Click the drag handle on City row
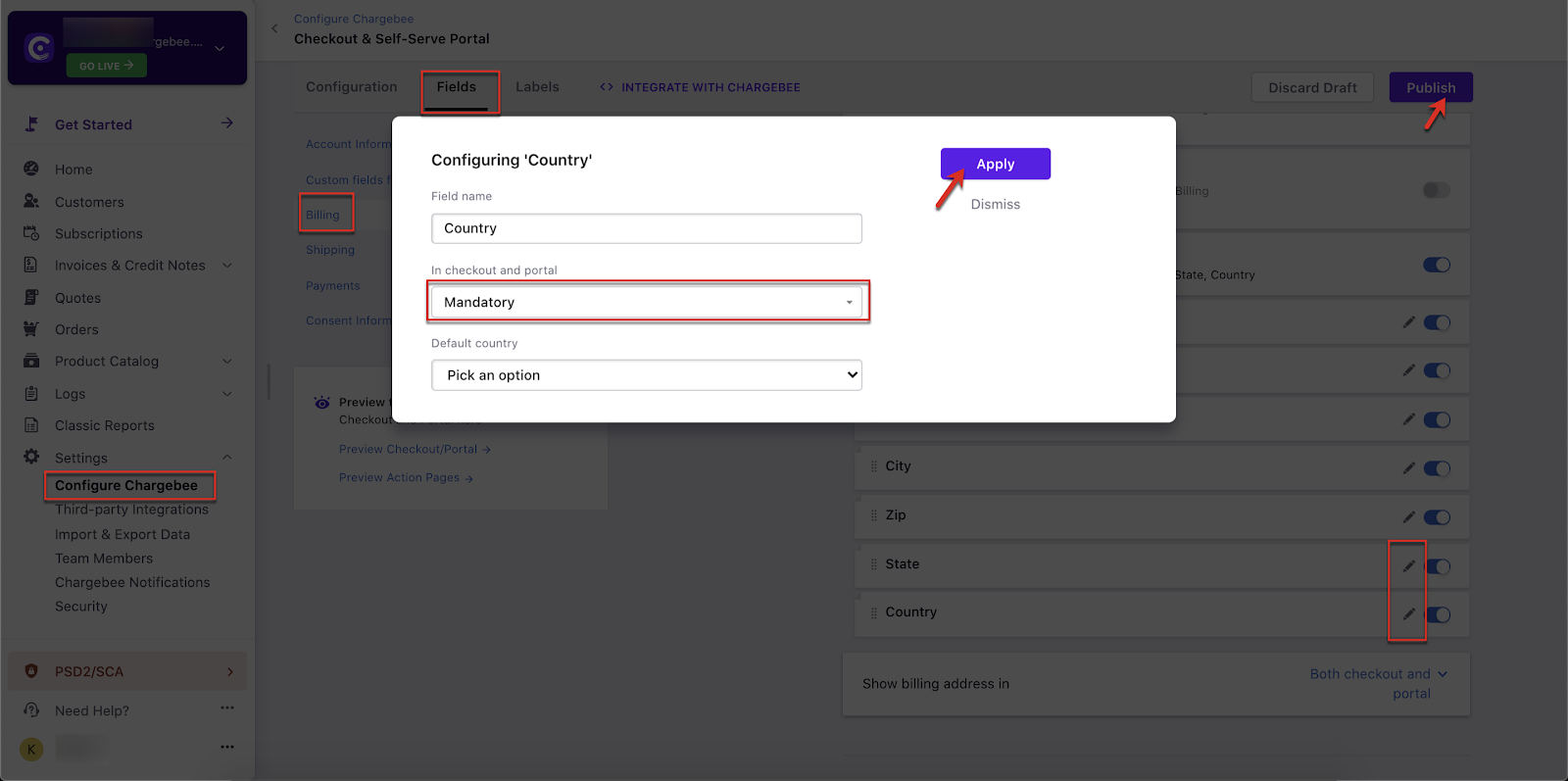 (873, 466)
